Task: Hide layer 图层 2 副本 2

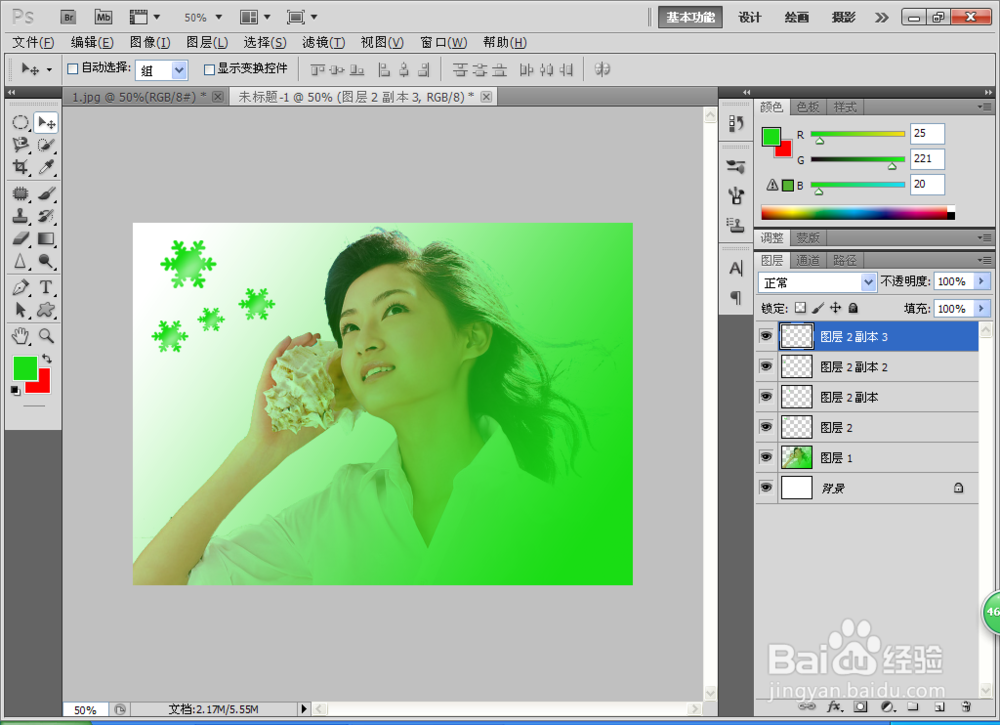Action: (766, 366)
